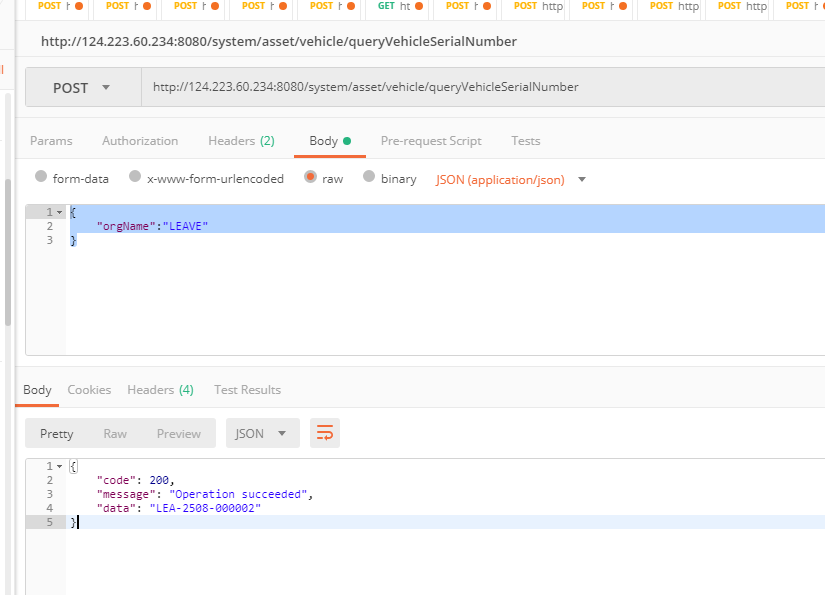Screen dimensions: 825x595
Task: Select the binary body type option
Action: click(x=369, y=178)
